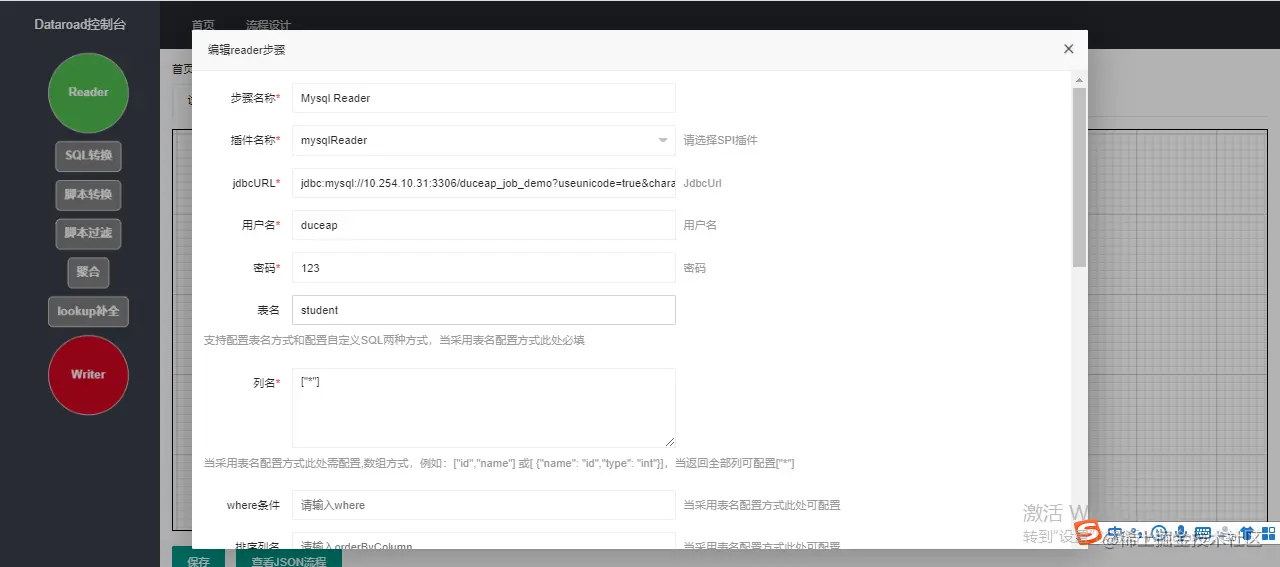
Task: Click the Sogou input method logo
Action: pyautogui.click(x=1088, y=534)
